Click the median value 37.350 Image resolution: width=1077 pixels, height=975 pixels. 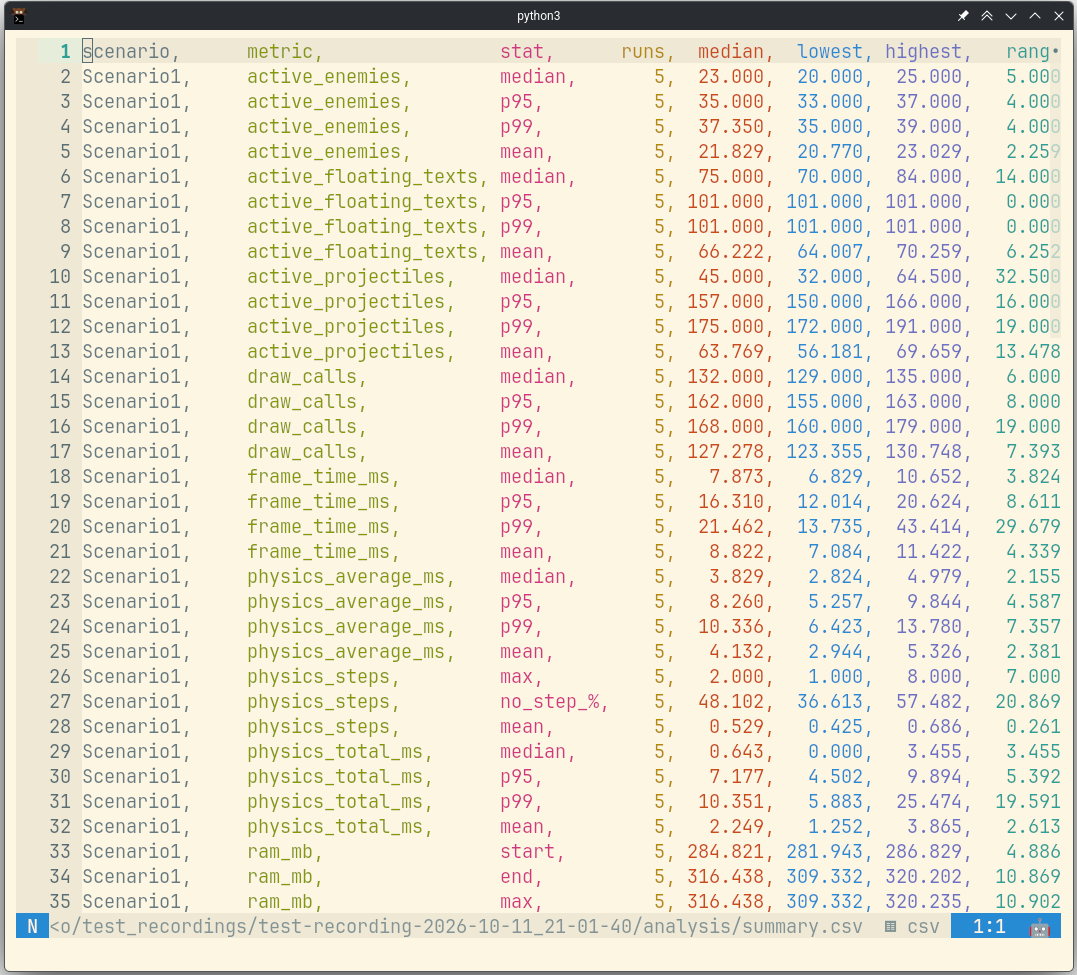coord(731,126)
